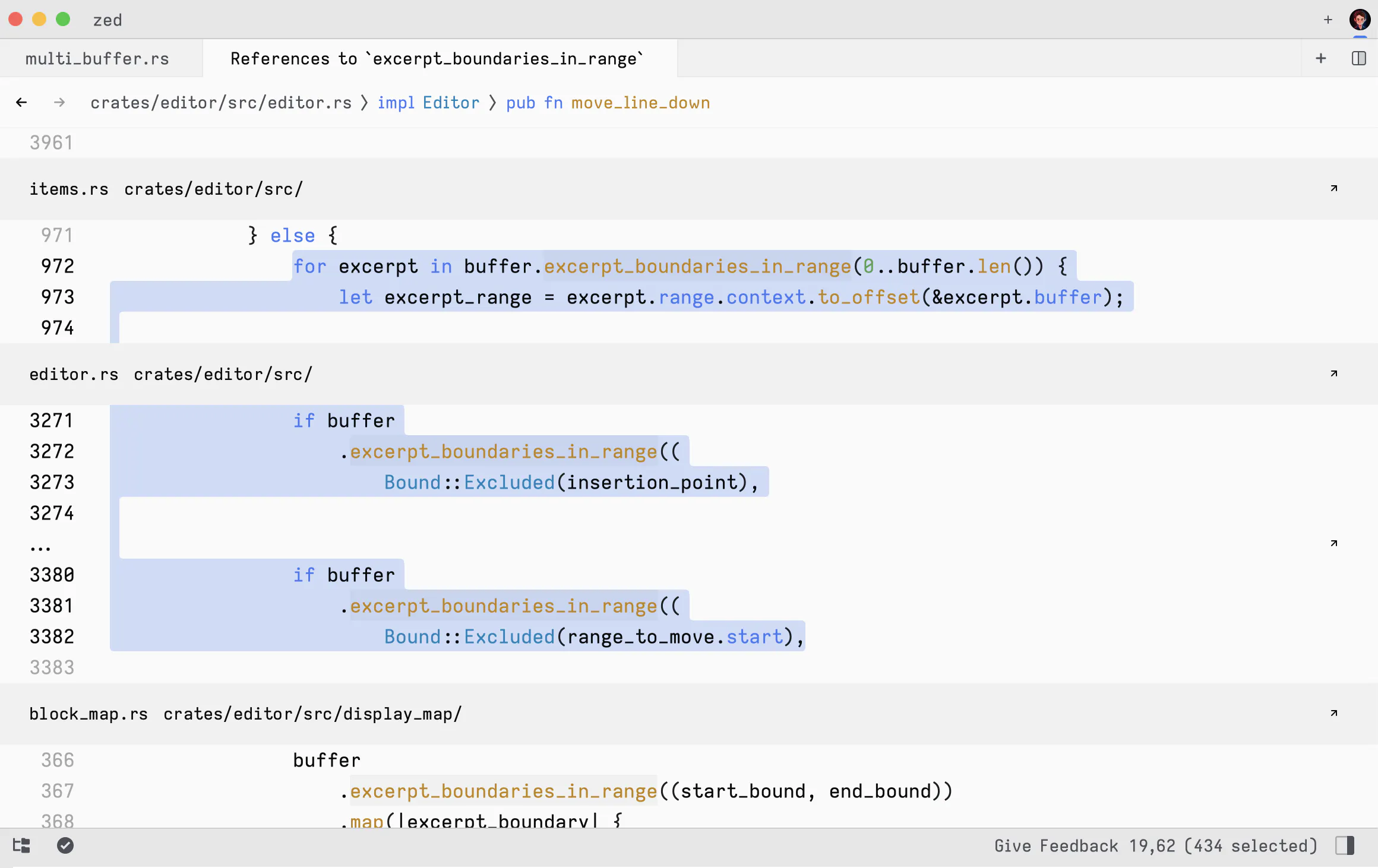
Task: Expand the collapsed lines ellipsis
Action: pos(40,546)
